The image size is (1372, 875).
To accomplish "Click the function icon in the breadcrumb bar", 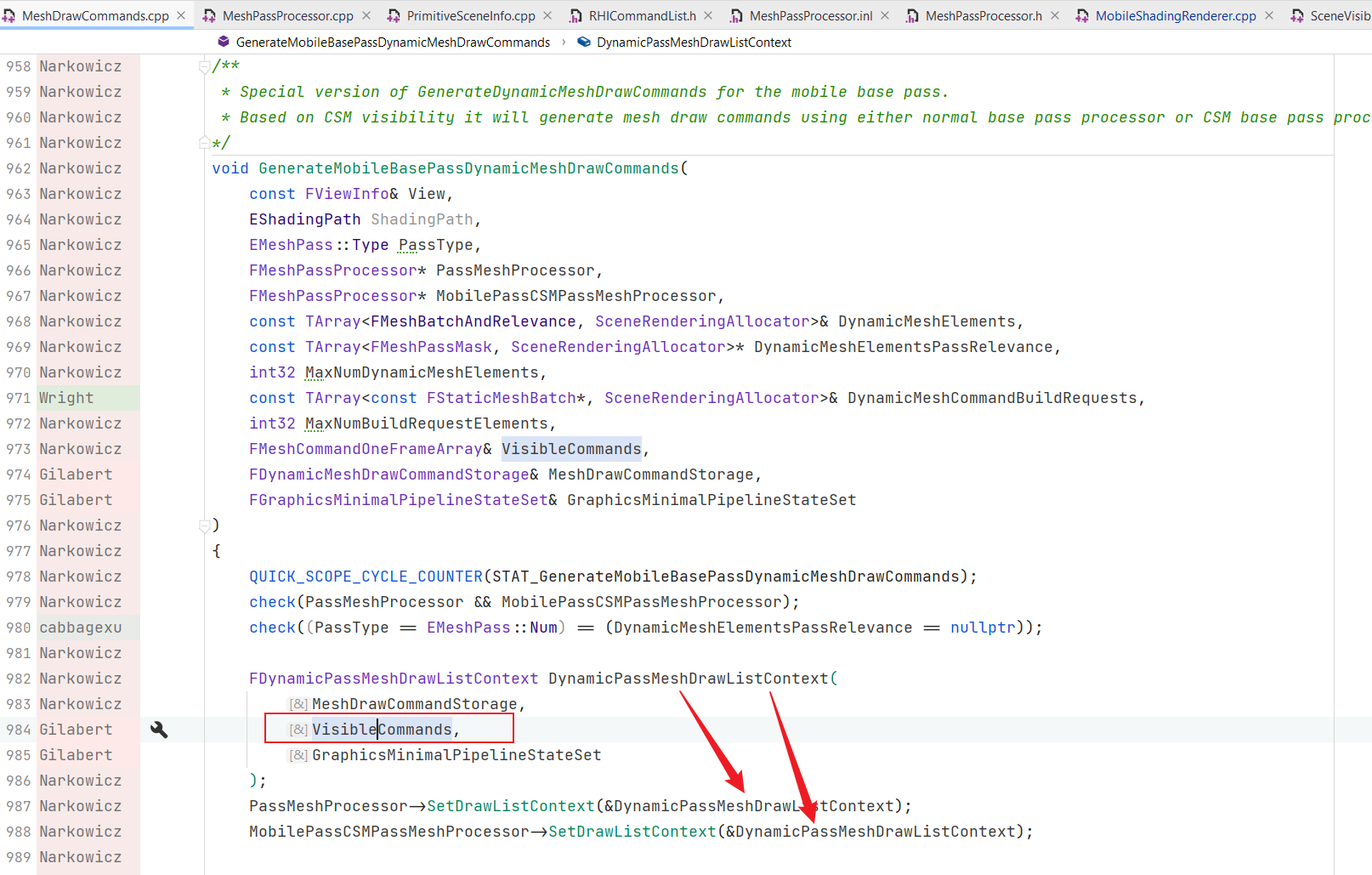I will [224, 42].
